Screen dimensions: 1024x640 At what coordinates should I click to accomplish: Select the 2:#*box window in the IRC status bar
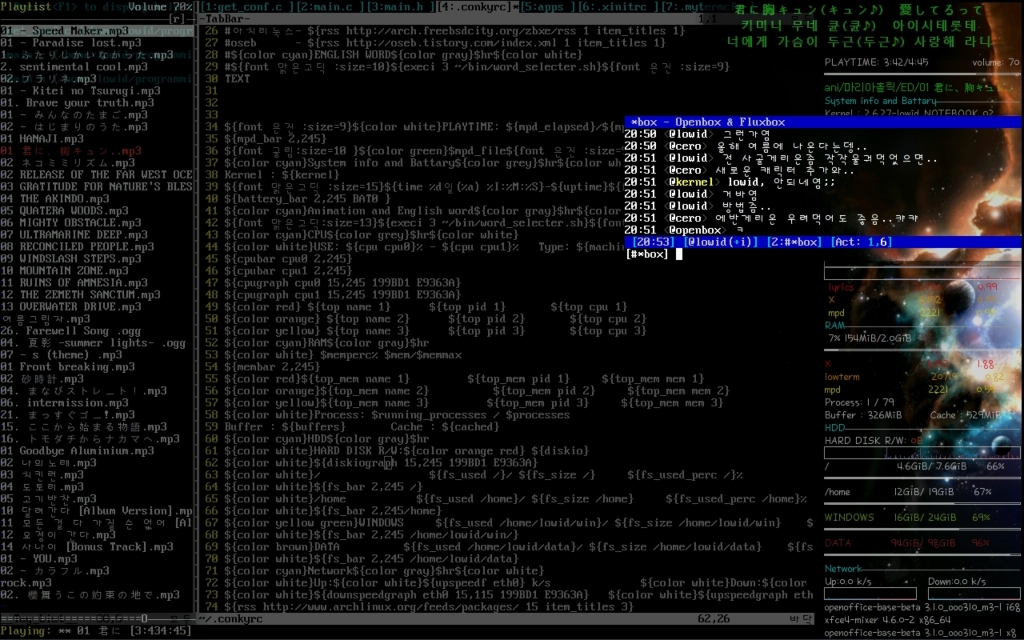click(794, 242)
